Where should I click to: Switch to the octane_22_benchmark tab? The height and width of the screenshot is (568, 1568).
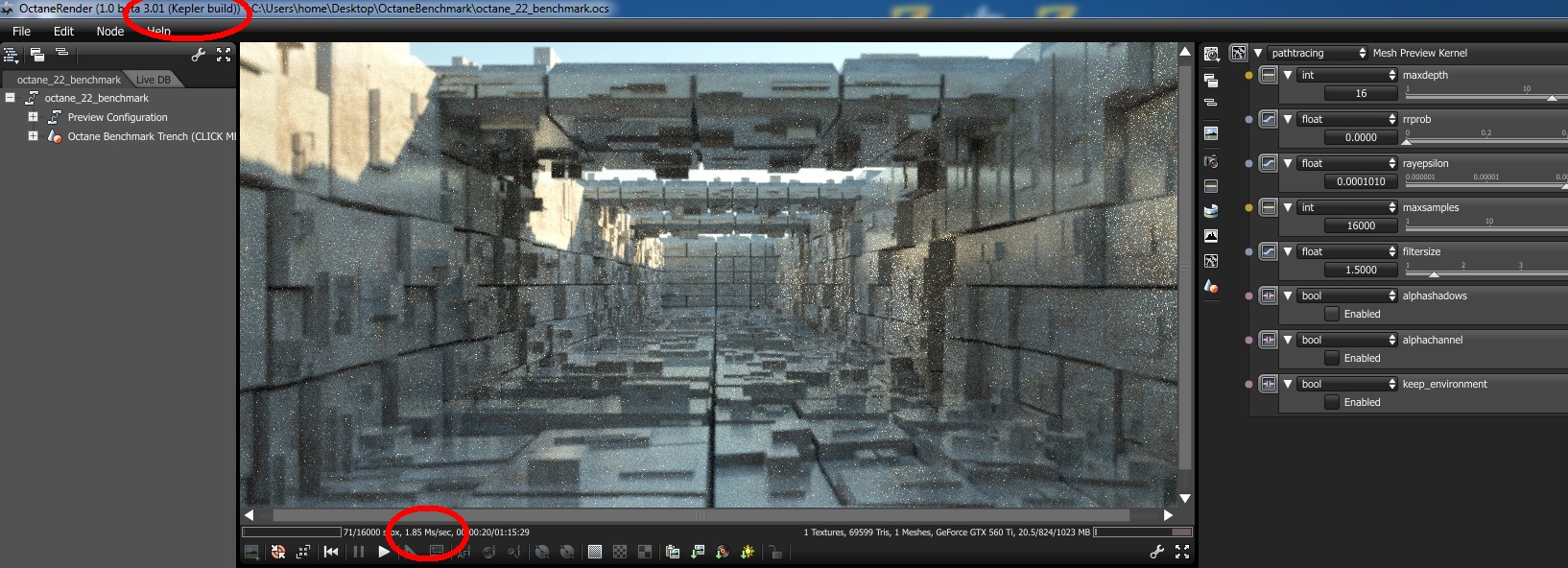click(69, 80)
